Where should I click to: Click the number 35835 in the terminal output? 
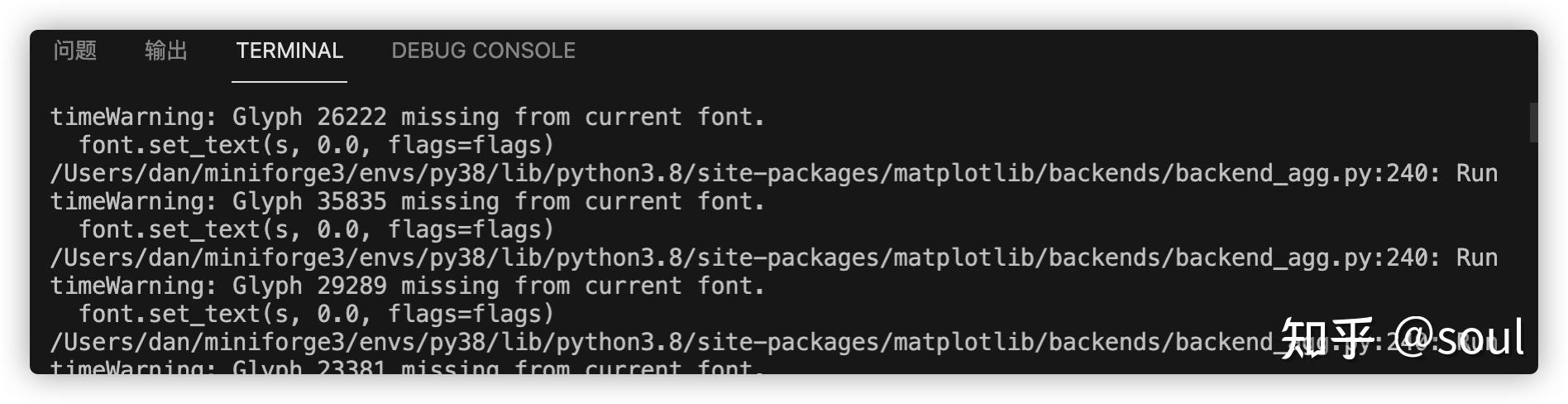coord(351,201)
